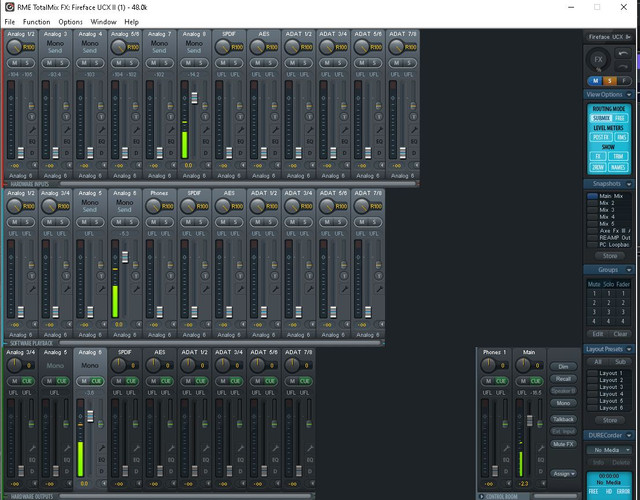Click the Talkback button
The image size is (640, 500).
pyautogui.click(x=563, y=419)
